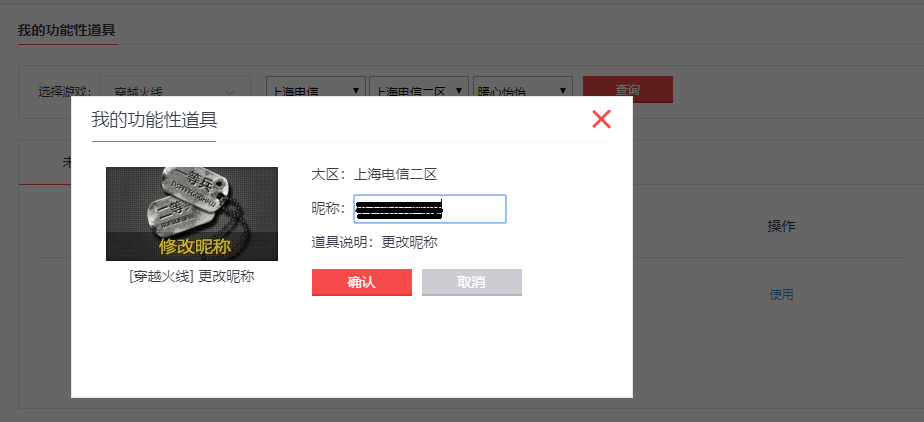This screenshot has width=924, height=422.
Task: Click the 道具说明：更改昵称 description text
Action: click(x=374, y=242)
